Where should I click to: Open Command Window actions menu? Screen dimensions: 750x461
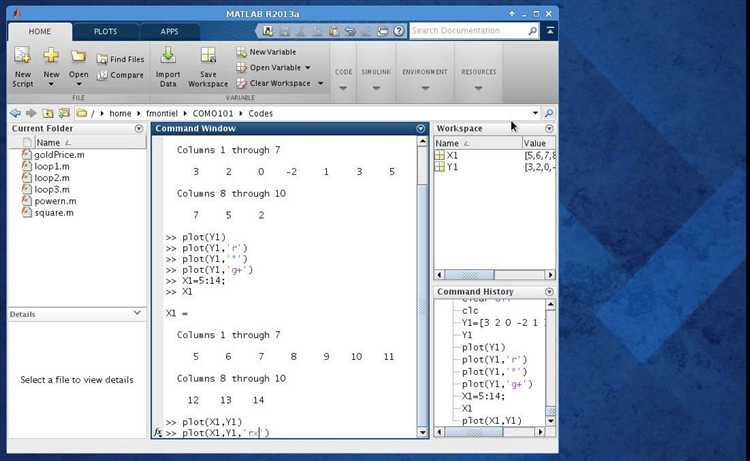click(x=420, y=128)
